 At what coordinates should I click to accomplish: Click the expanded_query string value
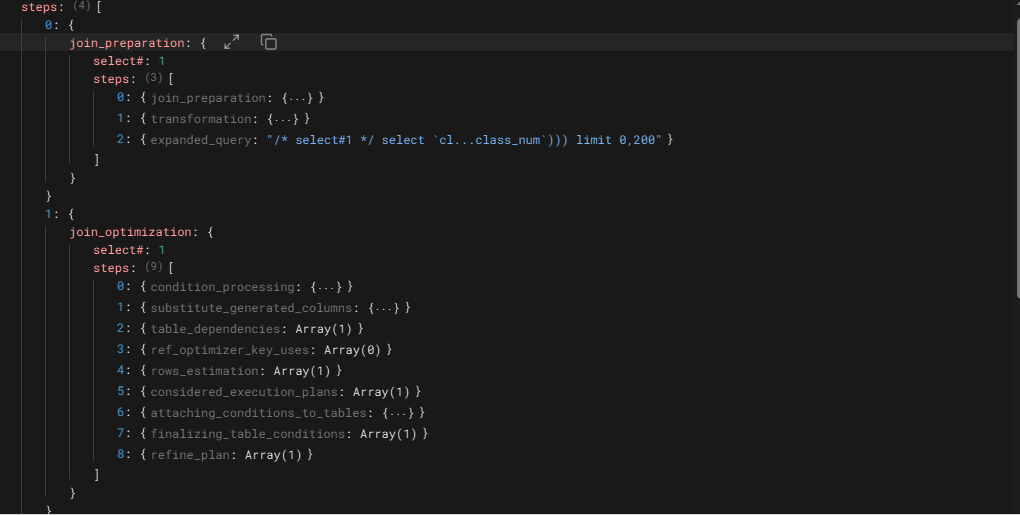coord(464,140)
